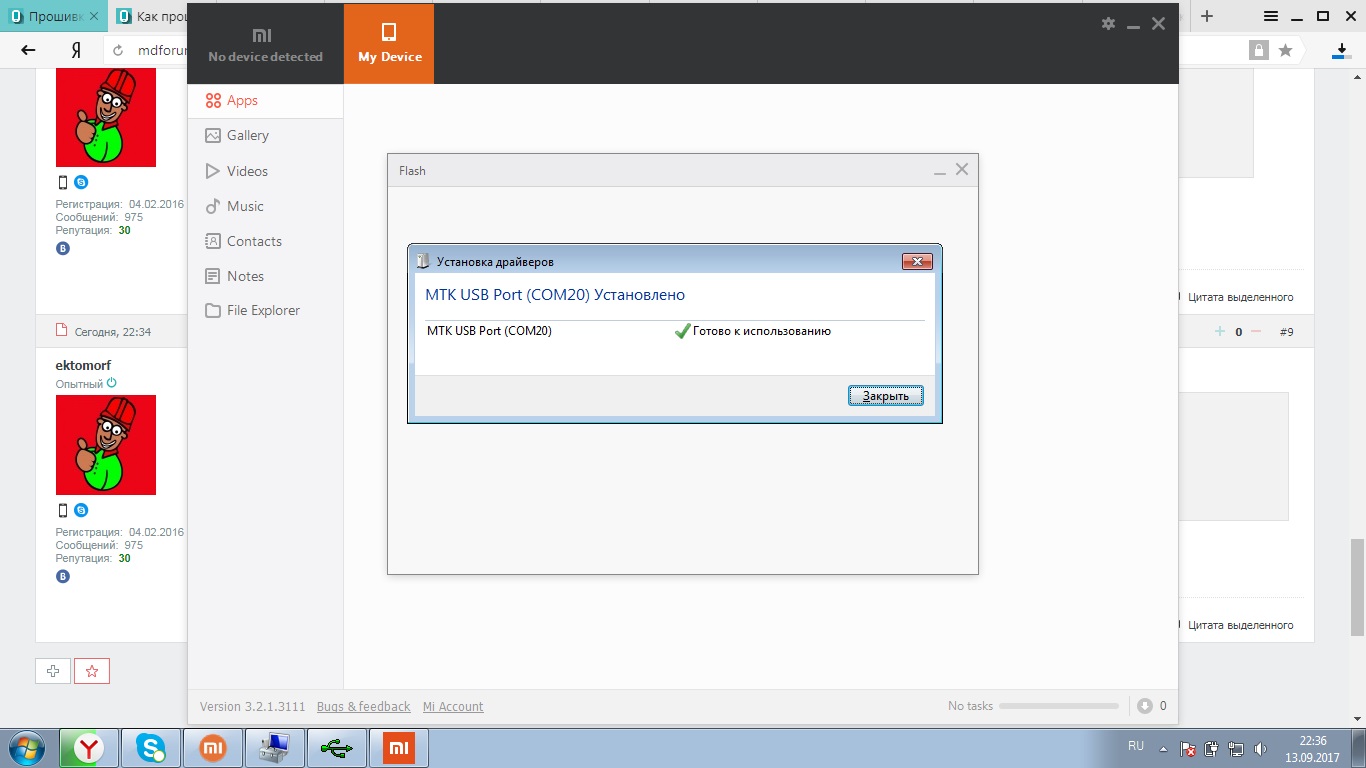
Task: Open browser downloads arrow
Action: click(1341, 50)
